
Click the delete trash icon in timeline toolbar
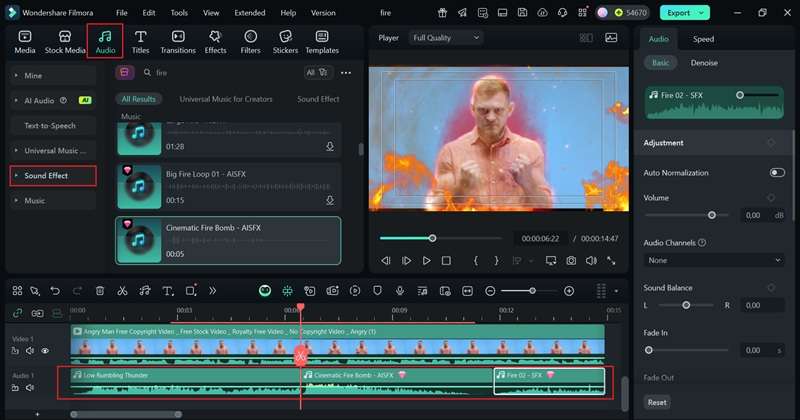coord(99,291)
